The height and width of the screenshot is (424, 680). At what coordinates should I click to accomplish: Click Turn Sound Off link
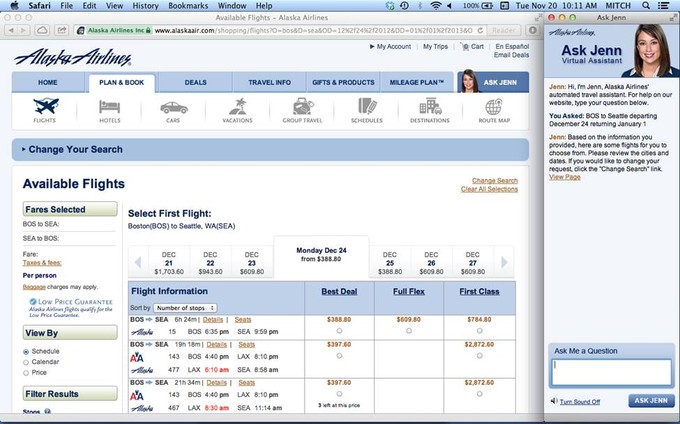[580, 402]
